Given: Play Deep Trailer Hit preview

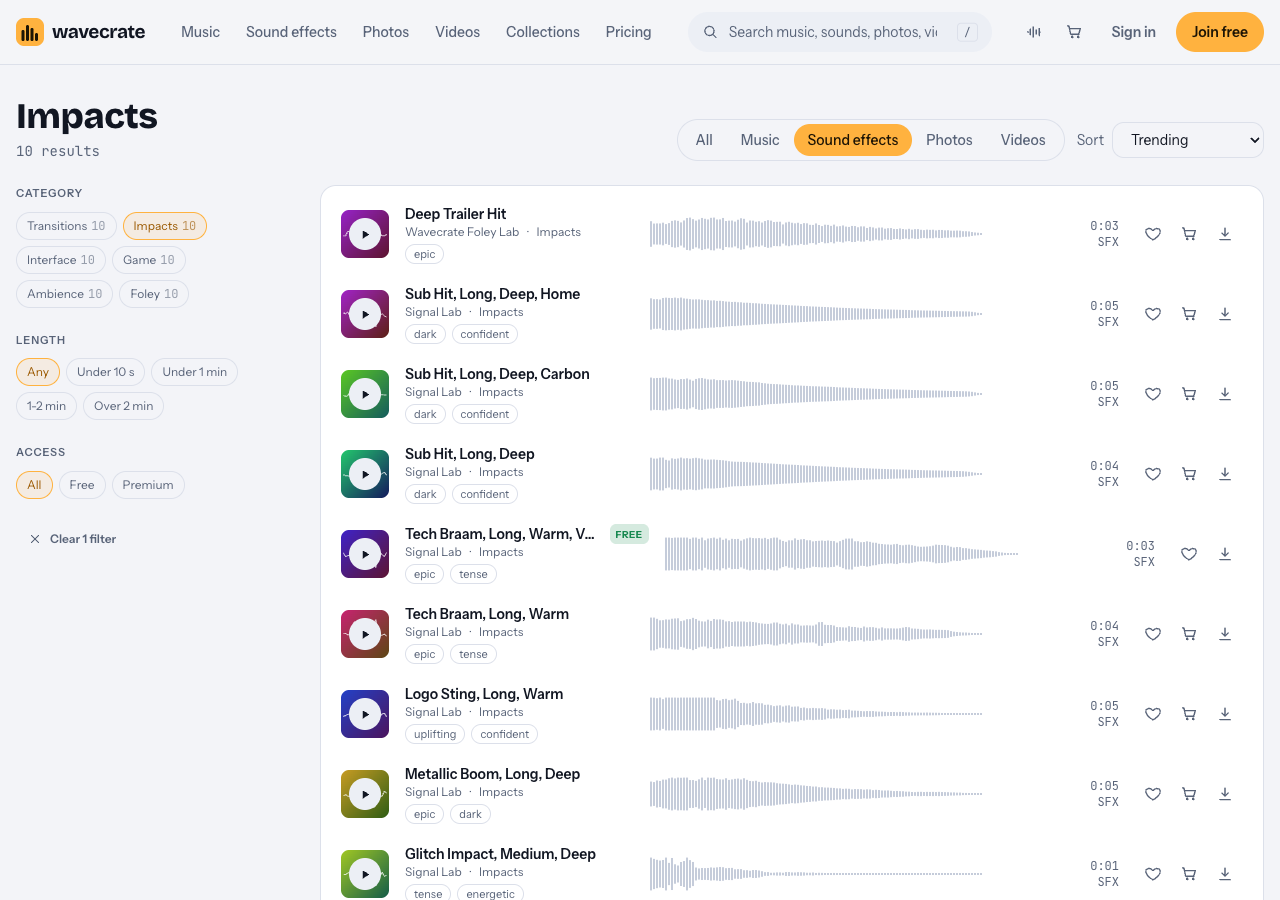Looking at the screenshot, I should [365, 234].
